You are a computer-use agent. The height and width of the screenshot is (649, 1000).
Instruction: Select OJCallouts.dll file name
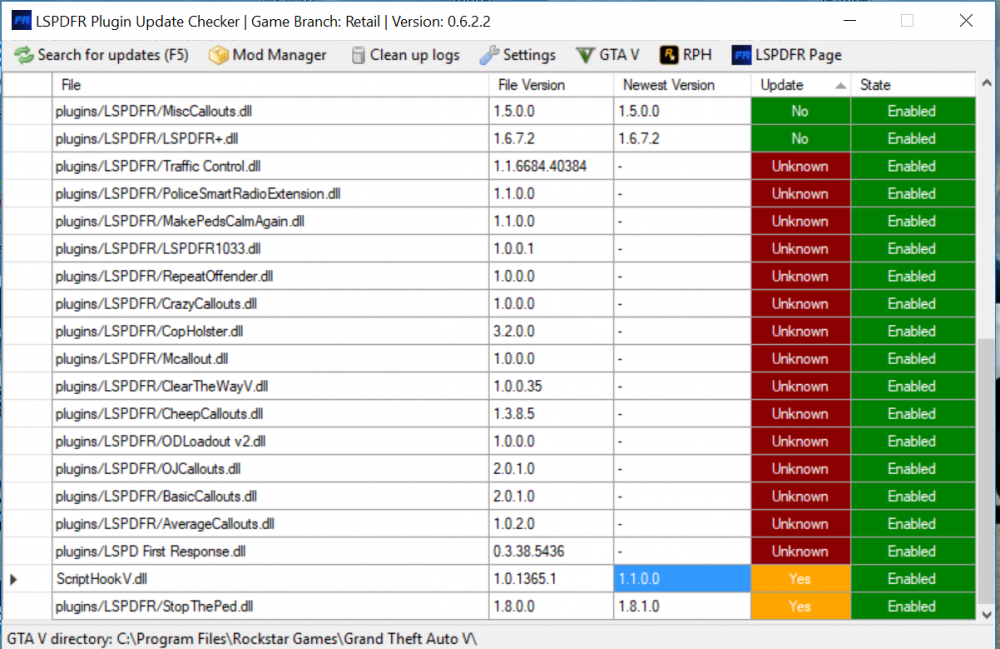pos(148,469)
